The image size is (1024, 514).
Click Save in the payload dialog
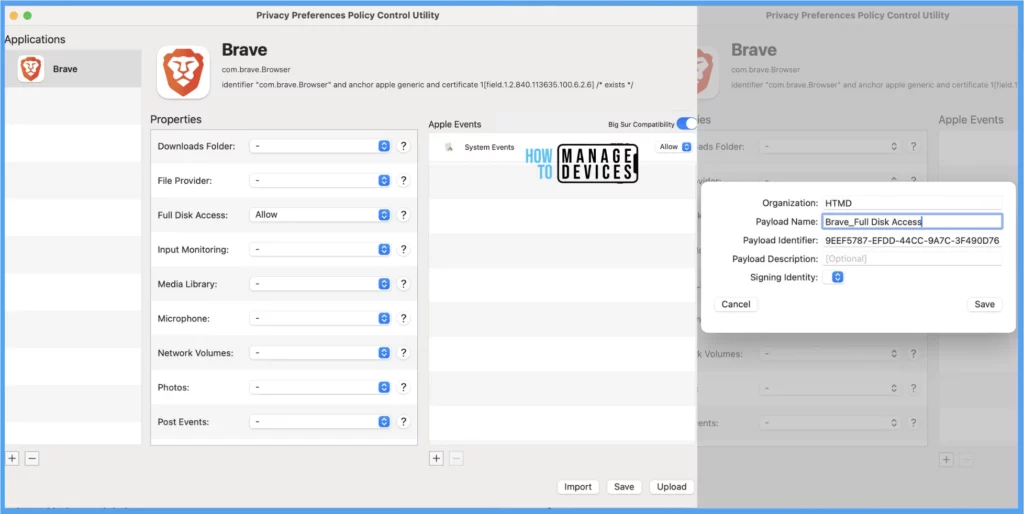coord(984,304)
